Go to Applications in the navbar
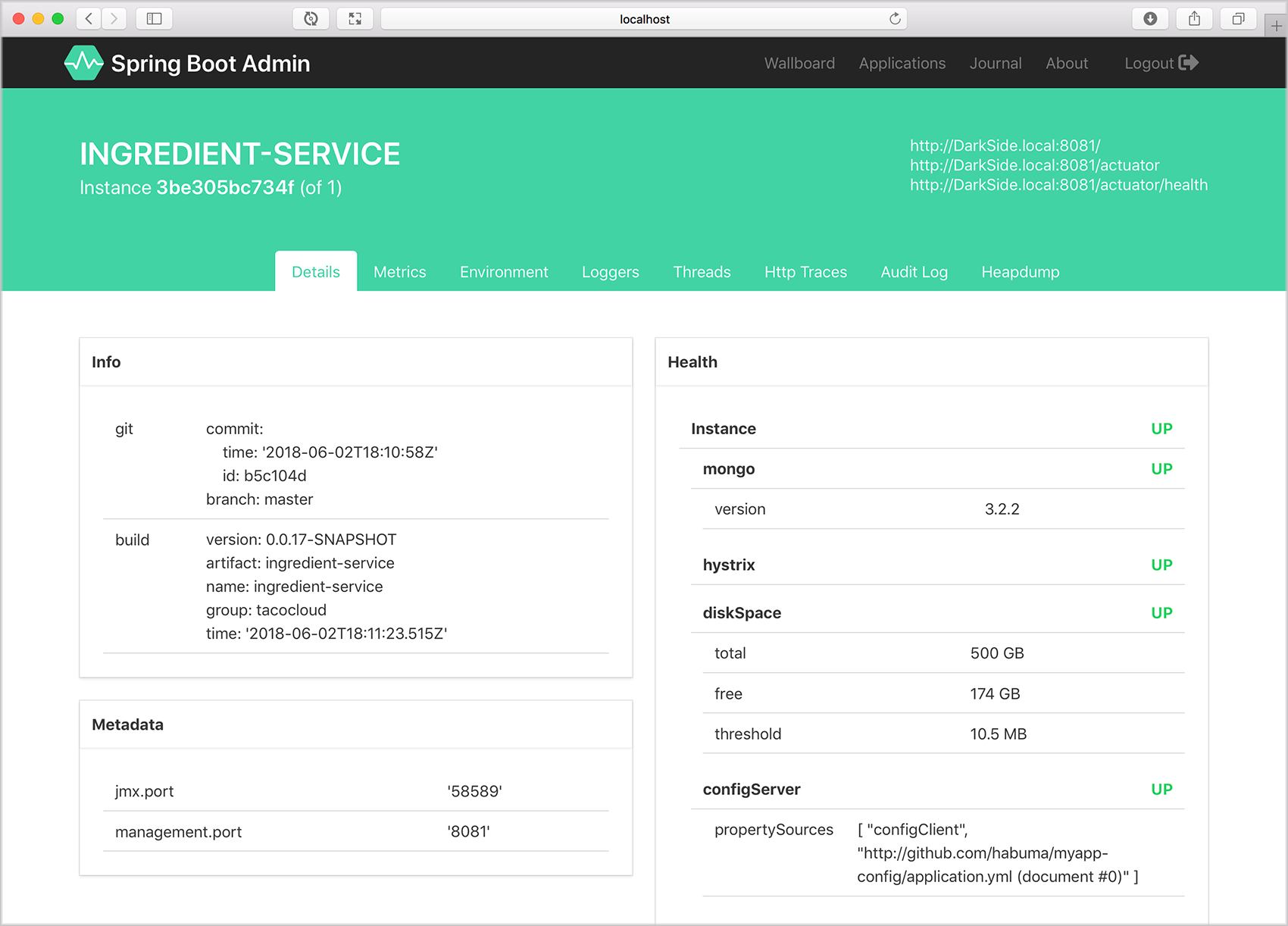Image resolution: width=1288 pixels, height=926 pixels. click(x=902, y=63)
